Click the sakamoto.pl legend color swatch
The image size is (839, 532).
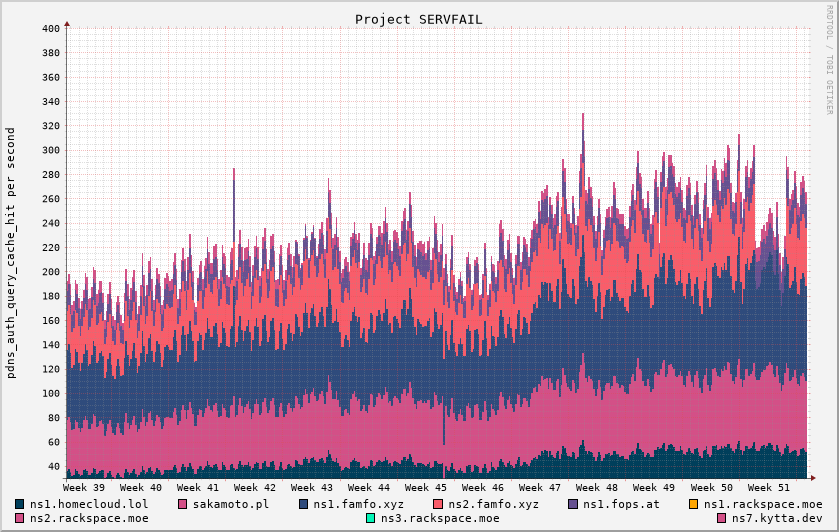pyautogui.click(x=183, y=504)
